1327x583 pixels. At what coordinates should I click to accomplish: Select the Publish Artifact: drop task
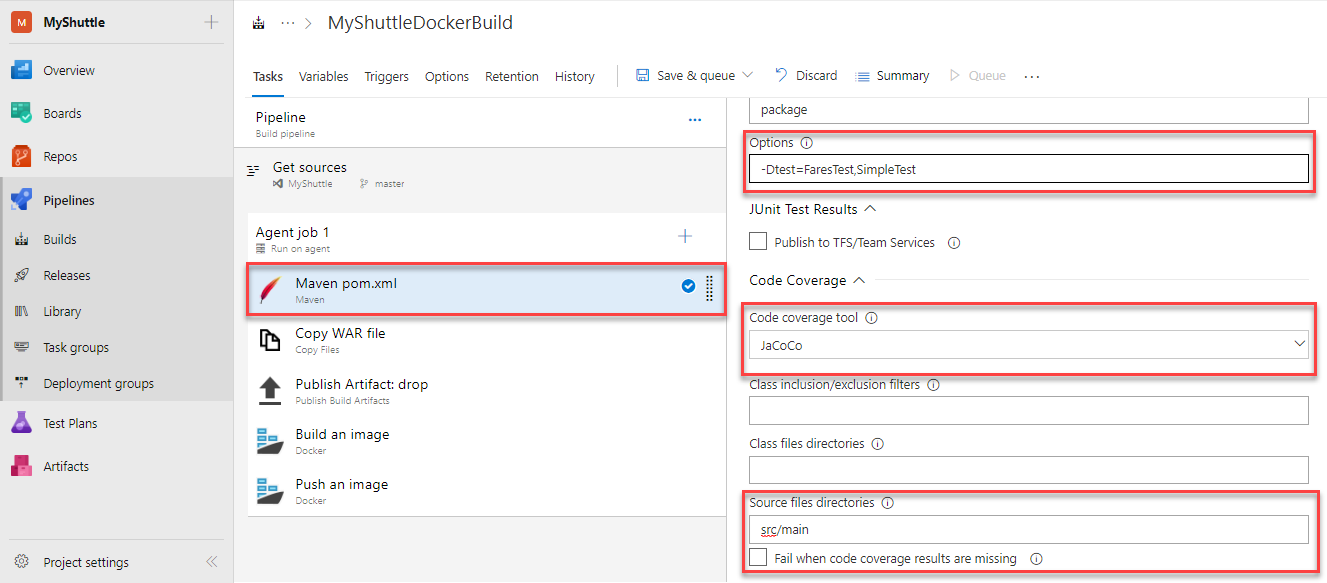pos(487,390)
